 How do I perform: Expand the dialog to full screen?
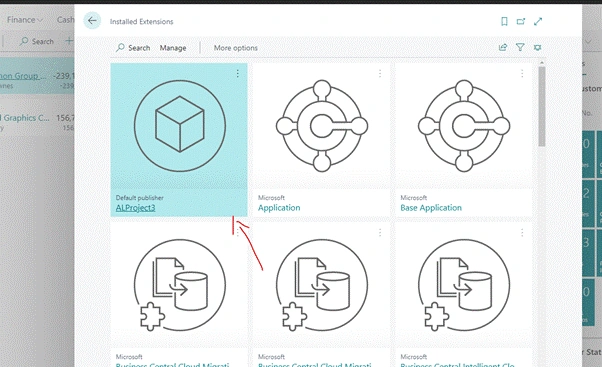538,21
